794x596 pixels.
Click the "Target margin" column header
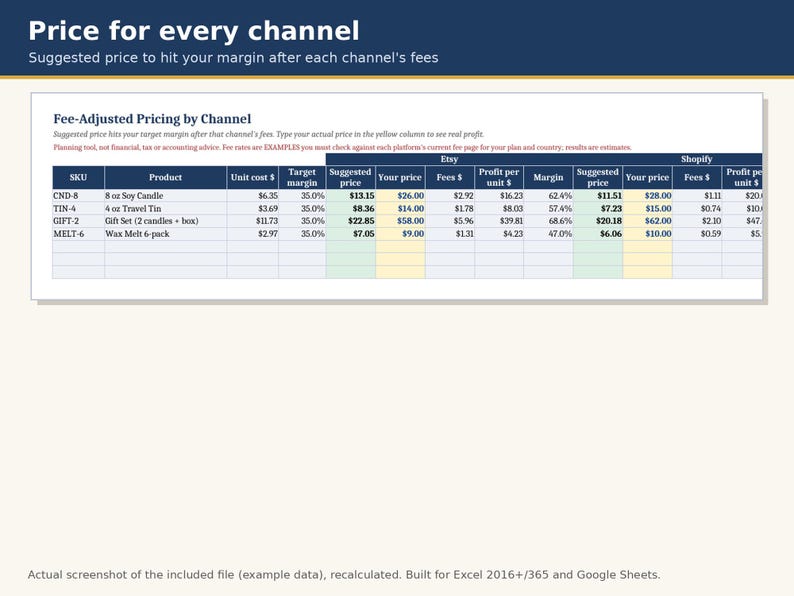point(302,177)
